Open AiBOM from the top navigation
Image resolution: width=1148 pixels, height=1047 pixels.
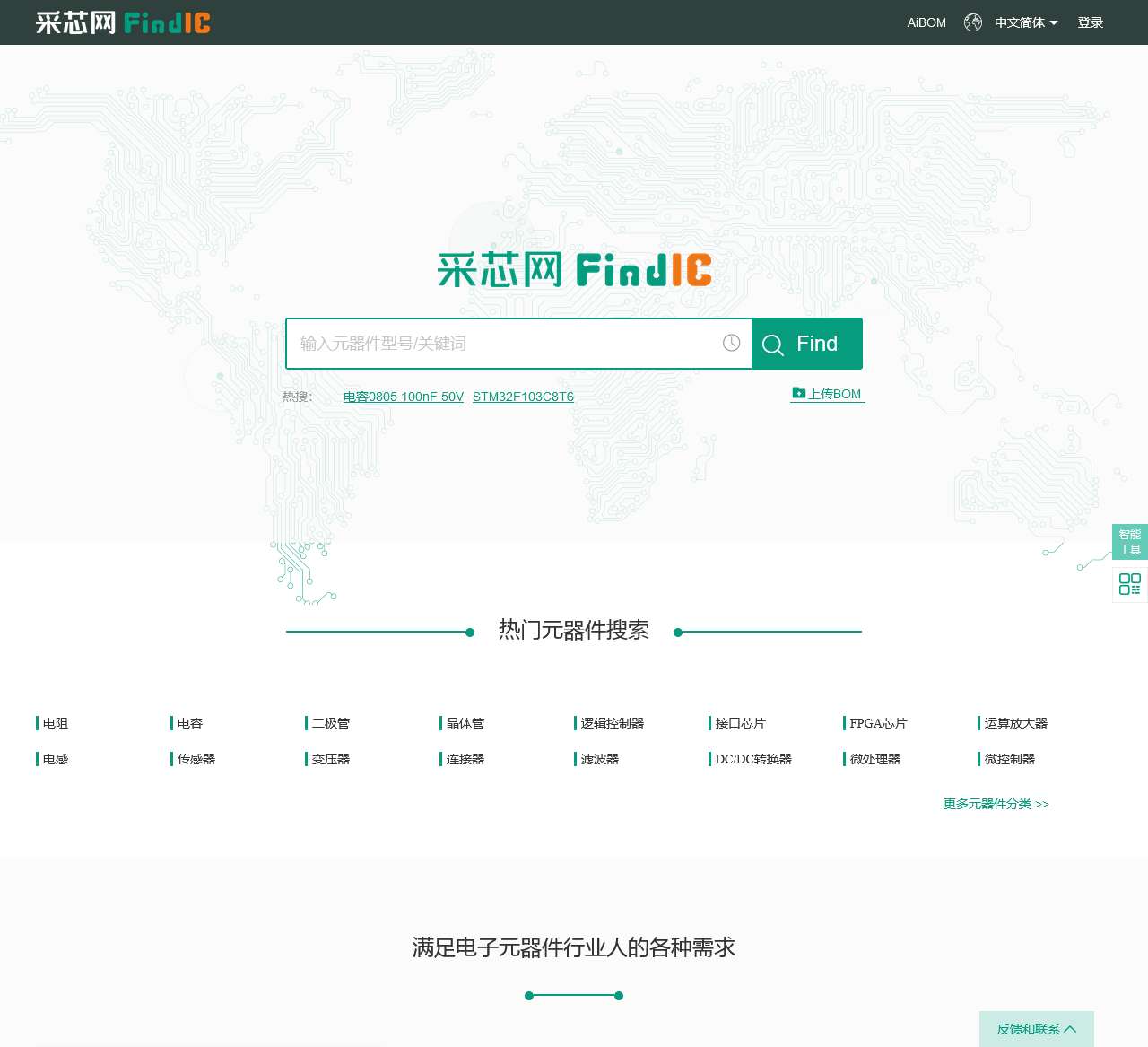926,22
